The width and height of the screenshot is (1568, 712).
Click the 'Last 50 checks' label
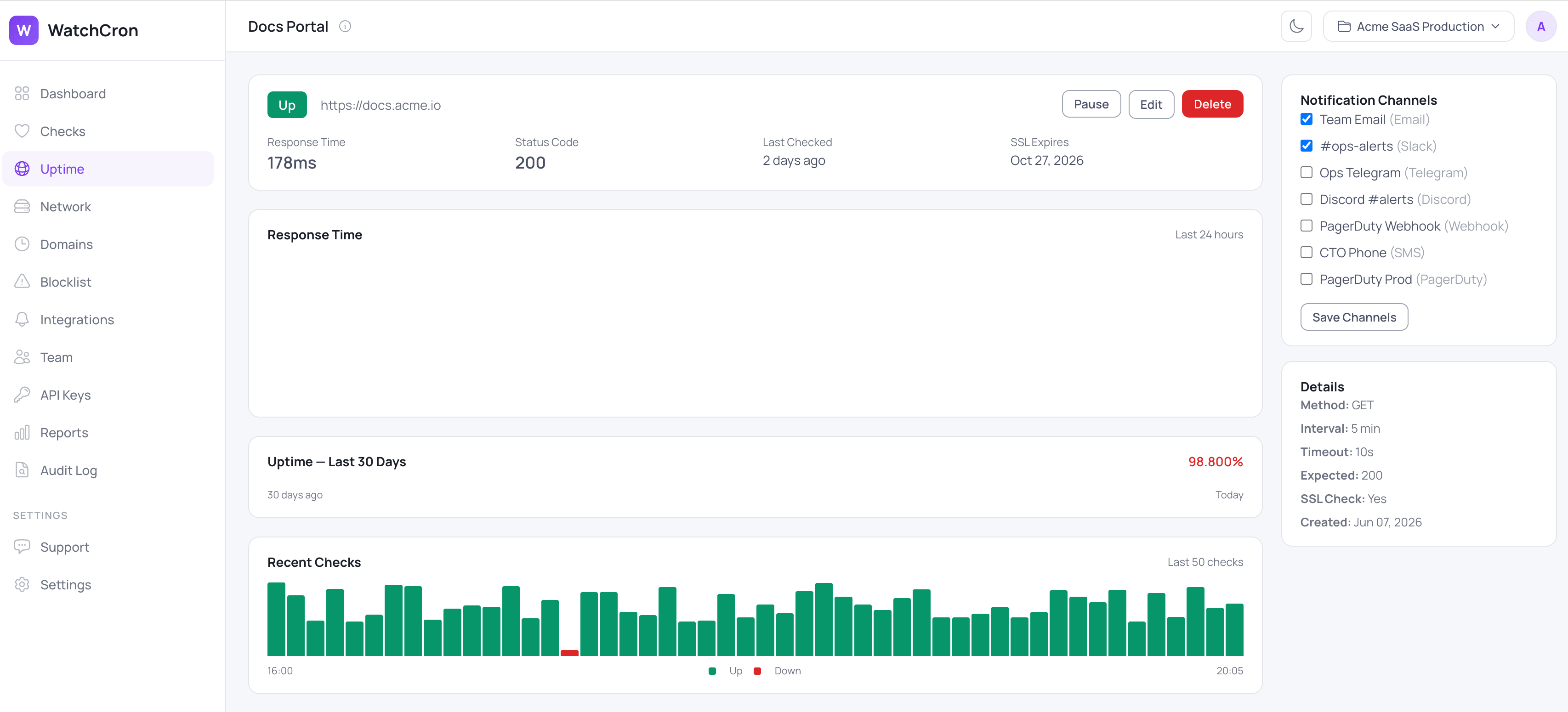tap(1204, 562)
